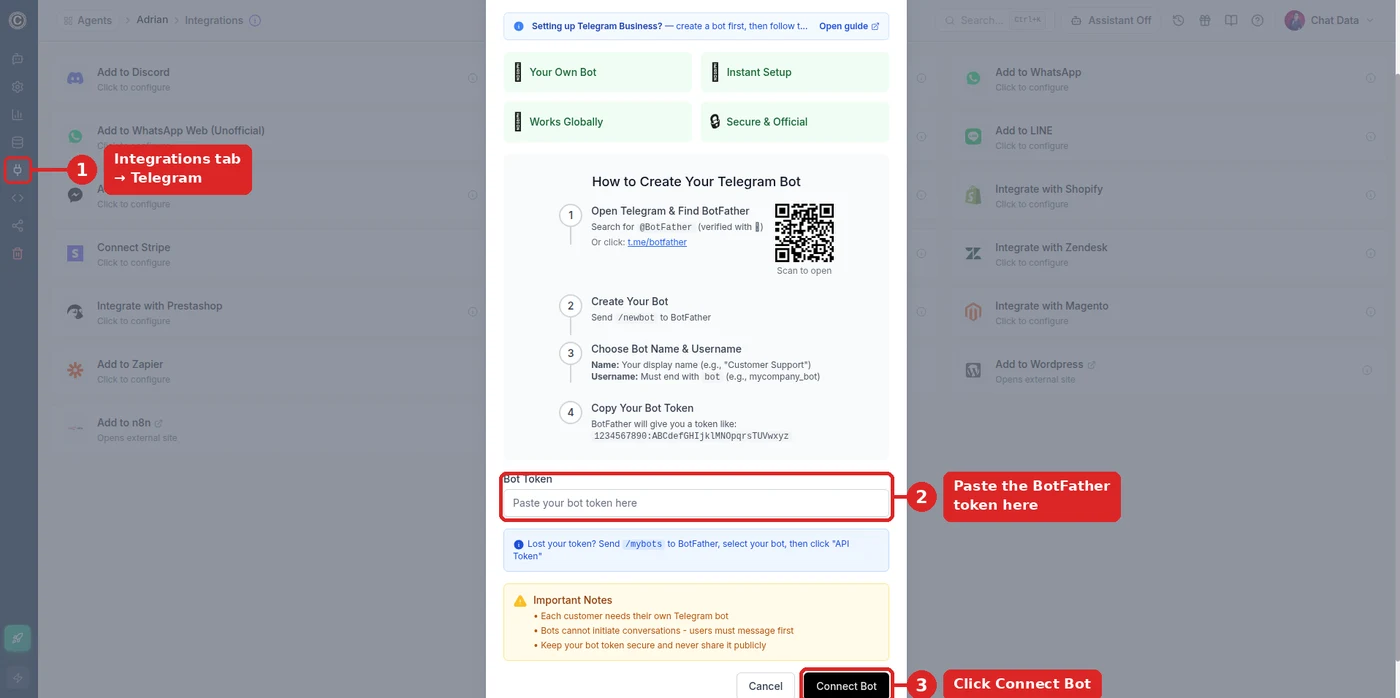Open the history clock icon in the top bar
This screenshot has height=698, width=1400.
(1178, 20)
